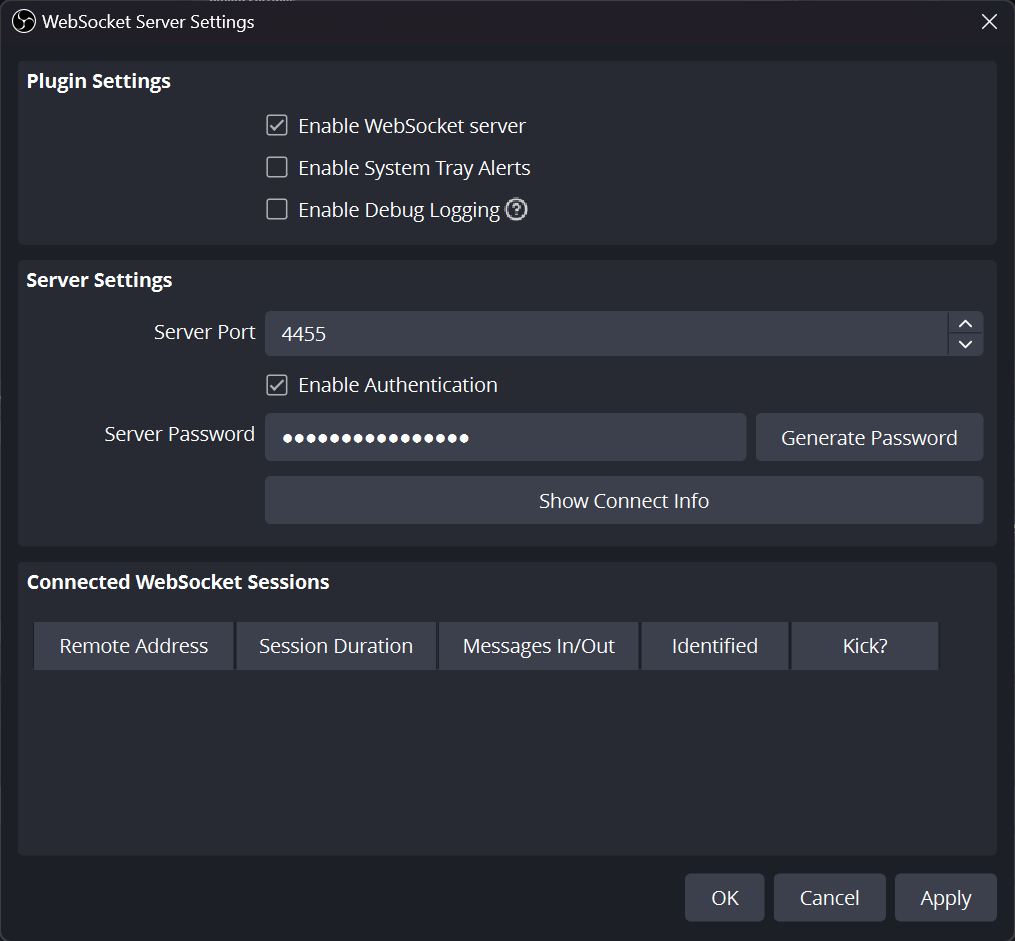Click the Connected WebSocket Sessions heading
Screen dimensions: 1015x941
tap(178, 582)
